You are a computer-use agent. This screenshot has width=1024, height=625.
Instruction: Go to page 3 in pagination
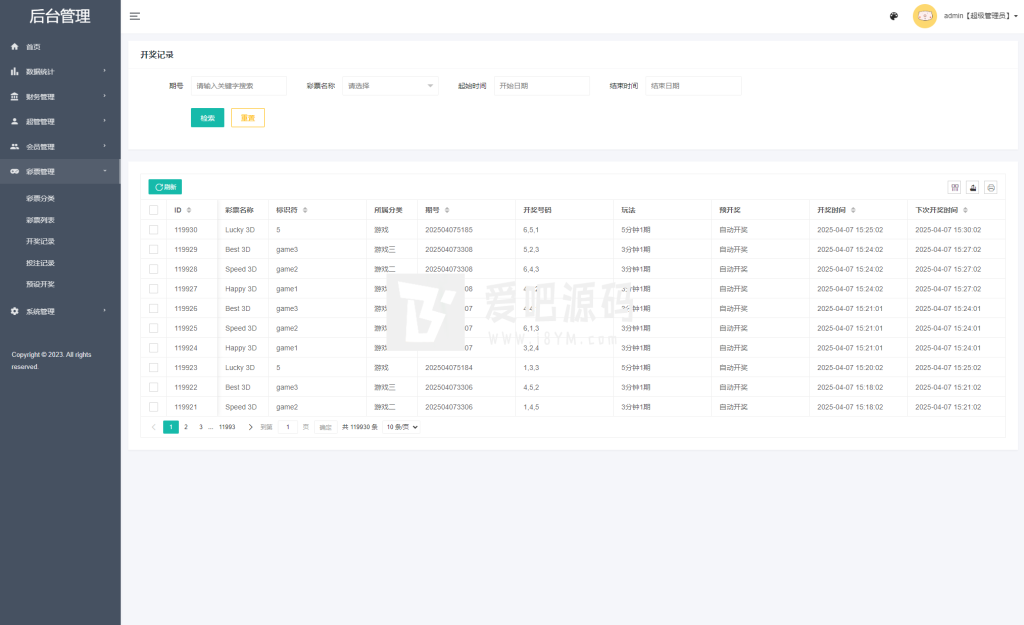(x=201, y=427)
